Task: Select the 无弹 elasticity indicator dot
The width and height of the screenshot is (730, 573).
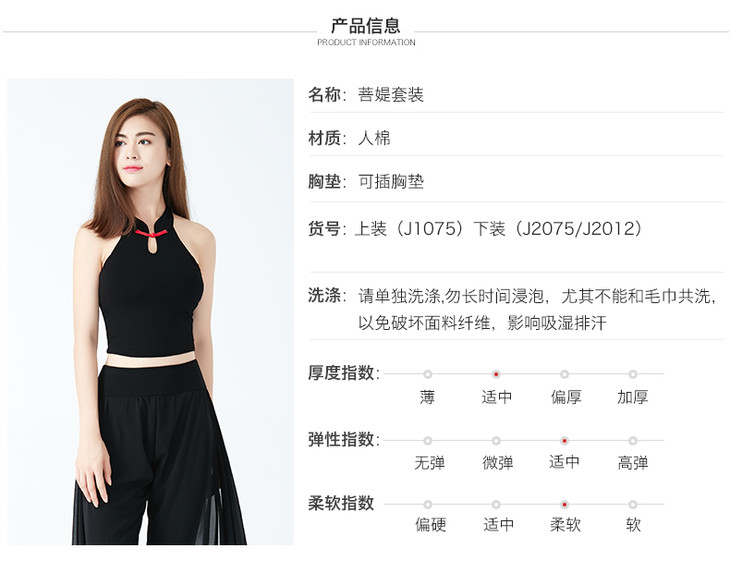Action: pos(427,440)
